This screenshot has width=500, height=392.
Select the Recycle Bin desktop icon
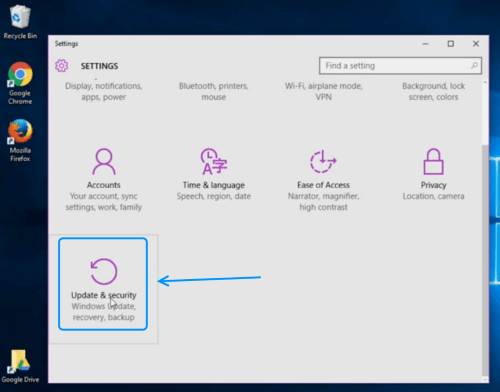(20, 22)
